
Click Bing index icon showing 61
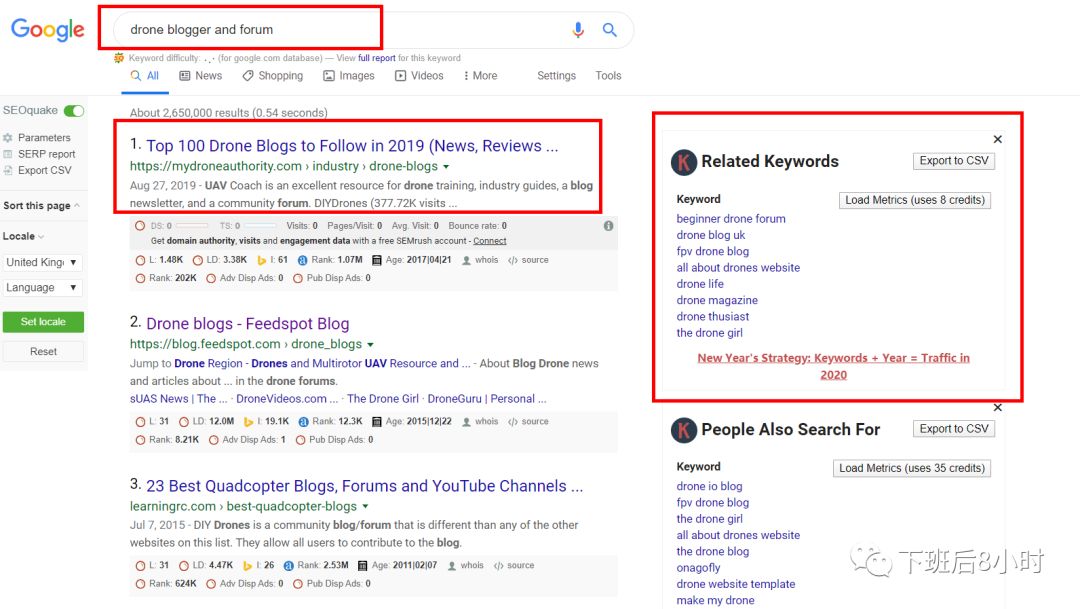pos(262,260)
